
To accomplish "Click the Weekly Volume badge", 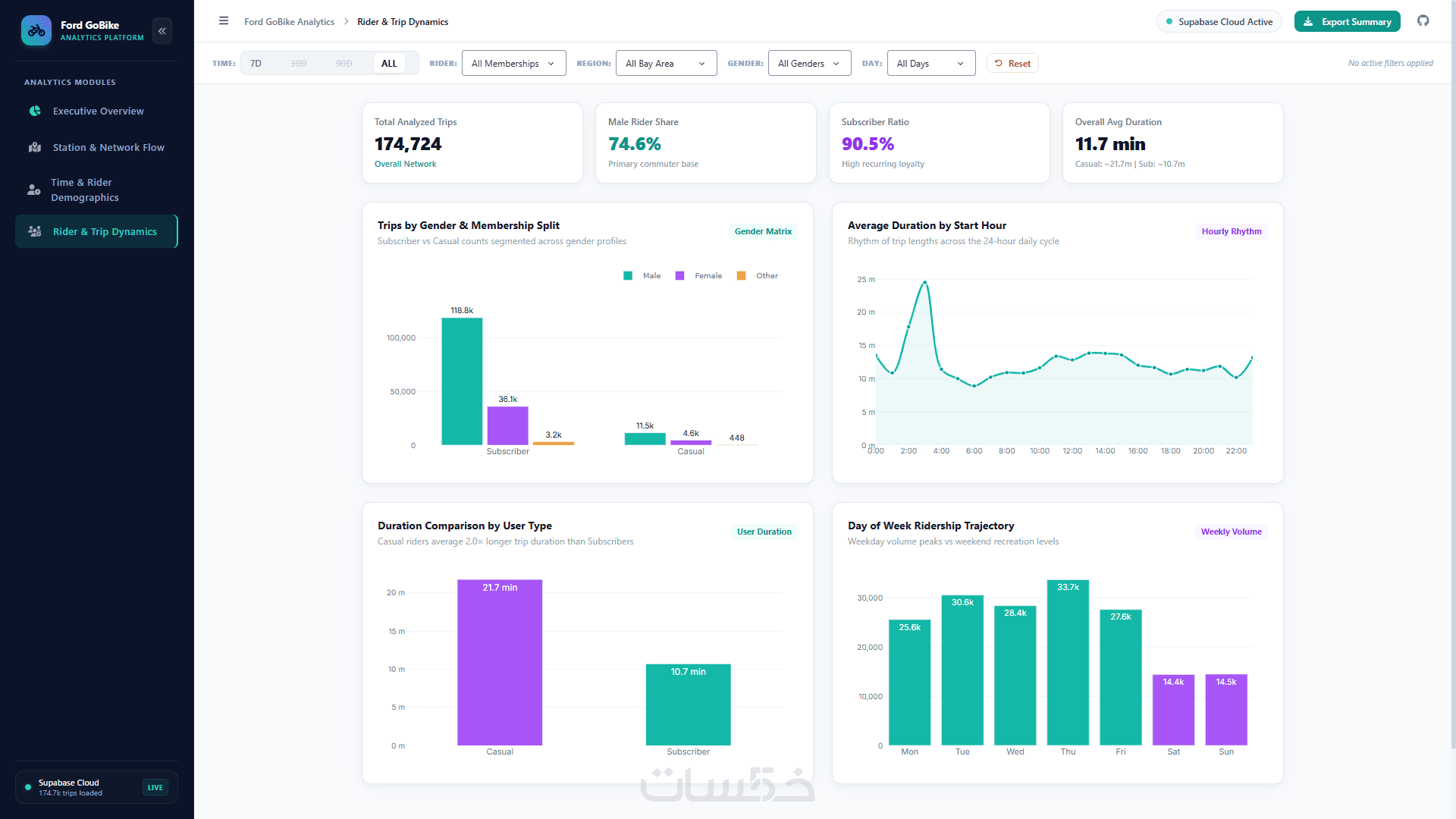I will click(1232, 532).
